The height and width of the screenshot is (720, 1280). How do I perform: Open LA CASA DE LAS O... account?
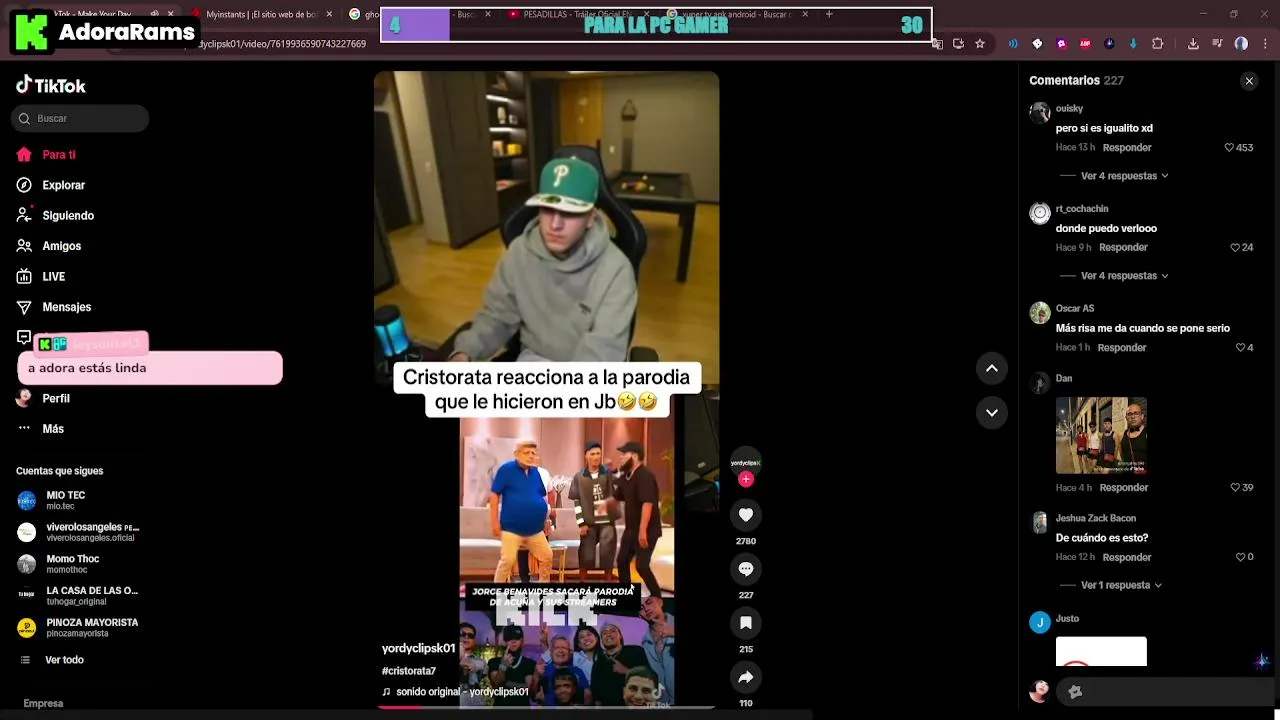78,595
